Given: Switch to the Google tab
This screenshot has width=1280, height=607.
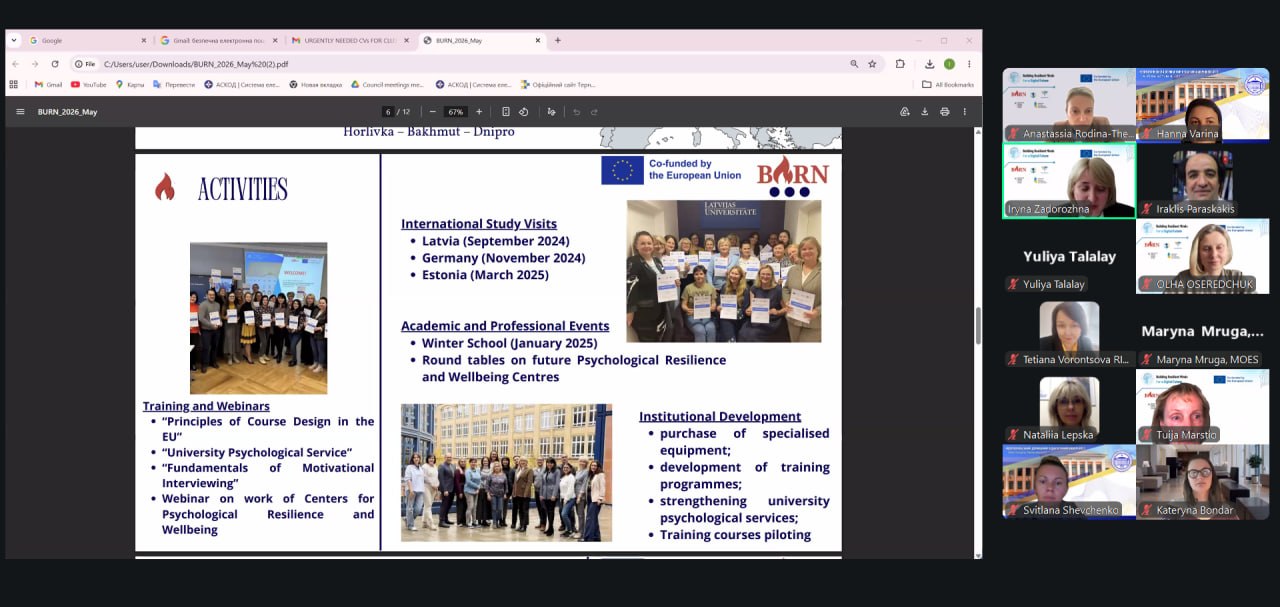Looking at the screenshot, I should point(87,41).
